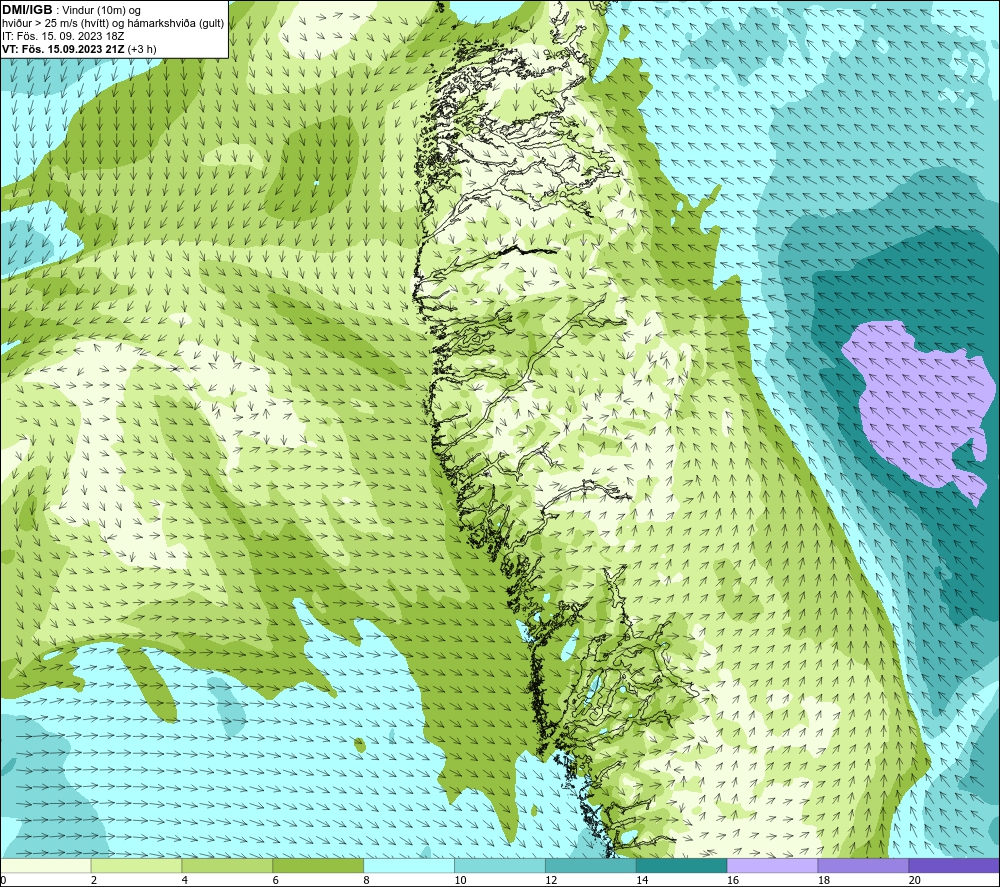Click the DMI/IGB title text
This screenshot has width=1000, height=887.
click(27, 10)
